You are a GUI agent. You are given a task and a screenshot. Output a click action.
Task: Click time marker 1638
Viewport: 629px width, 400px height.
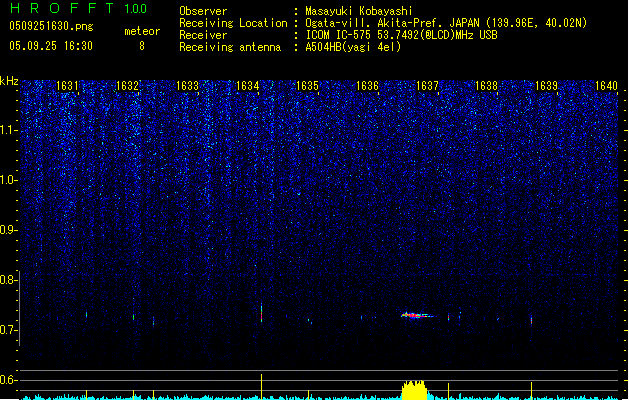(x=486, y=86)
